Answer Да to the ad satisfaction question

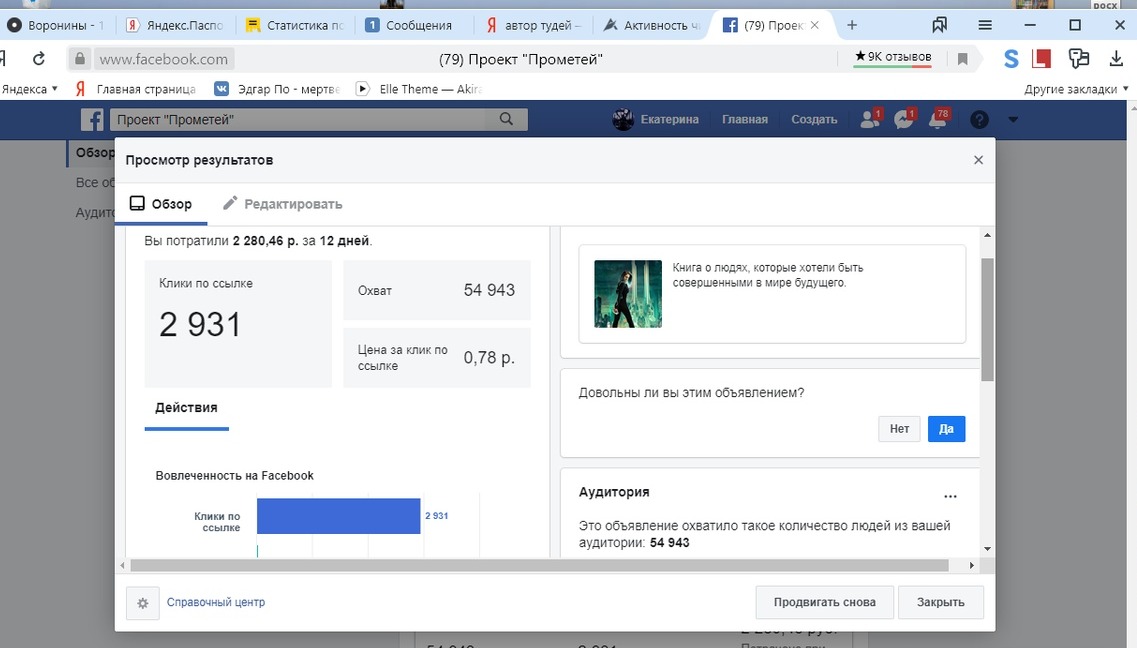pos(946,428)
